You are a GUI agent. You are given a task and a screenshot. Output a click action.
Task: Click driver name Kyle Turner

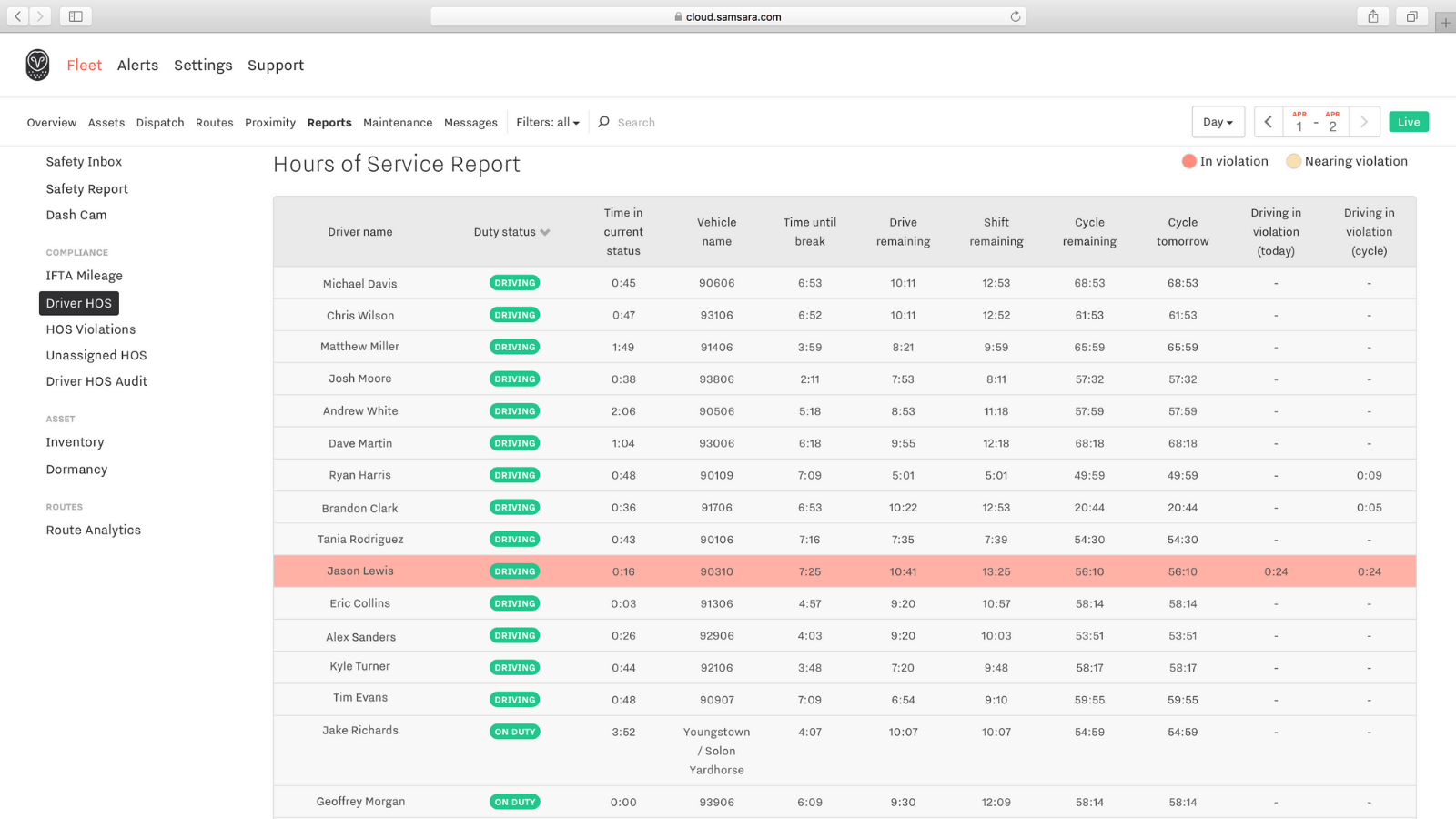pos(360,667)
